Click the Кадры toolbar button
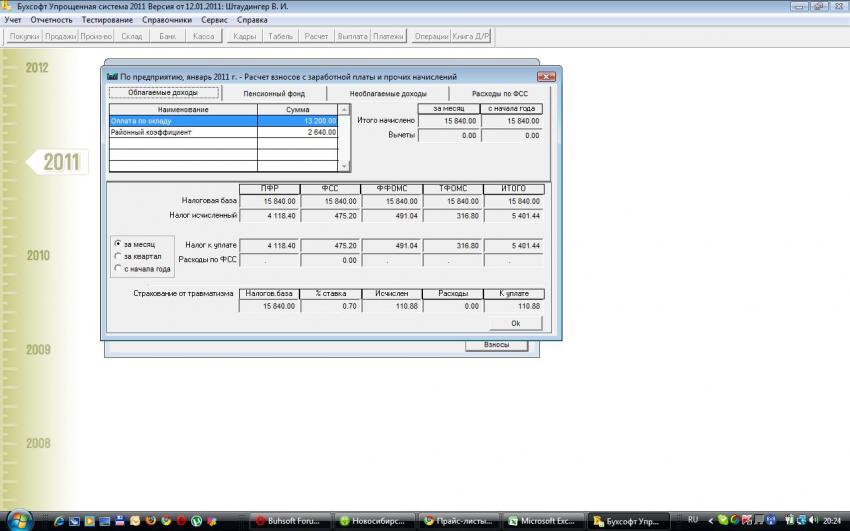The width and height of the screenshot is (850, 531). coord(244,37)
